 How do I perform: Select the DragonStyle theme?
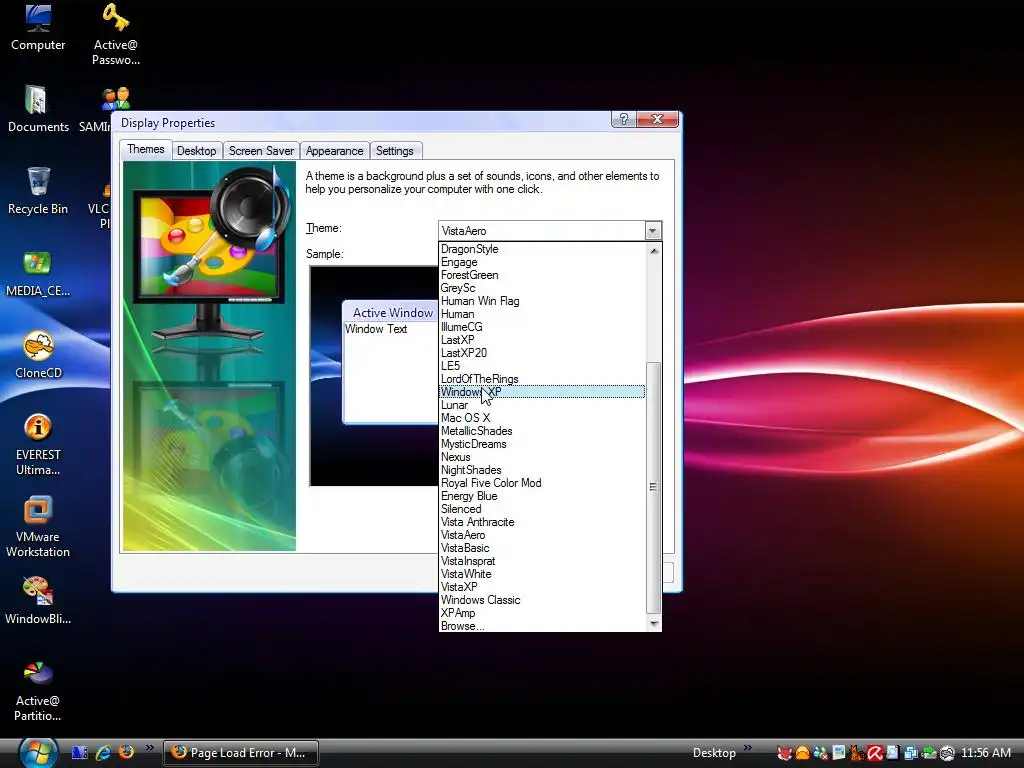tap(542, 249)
